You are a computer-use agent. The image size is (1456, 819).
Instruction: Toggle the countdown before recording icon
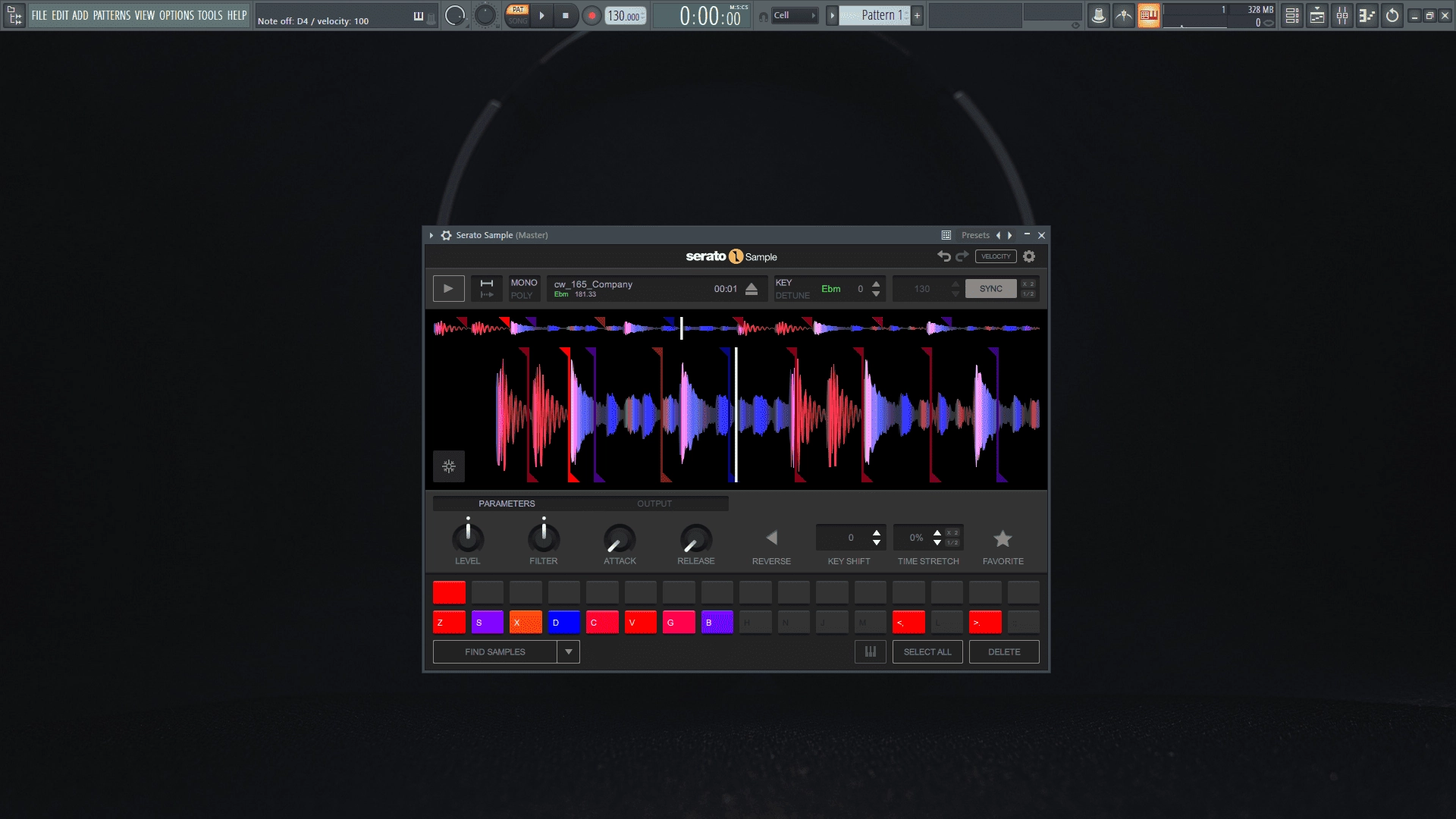(1124, 15)
